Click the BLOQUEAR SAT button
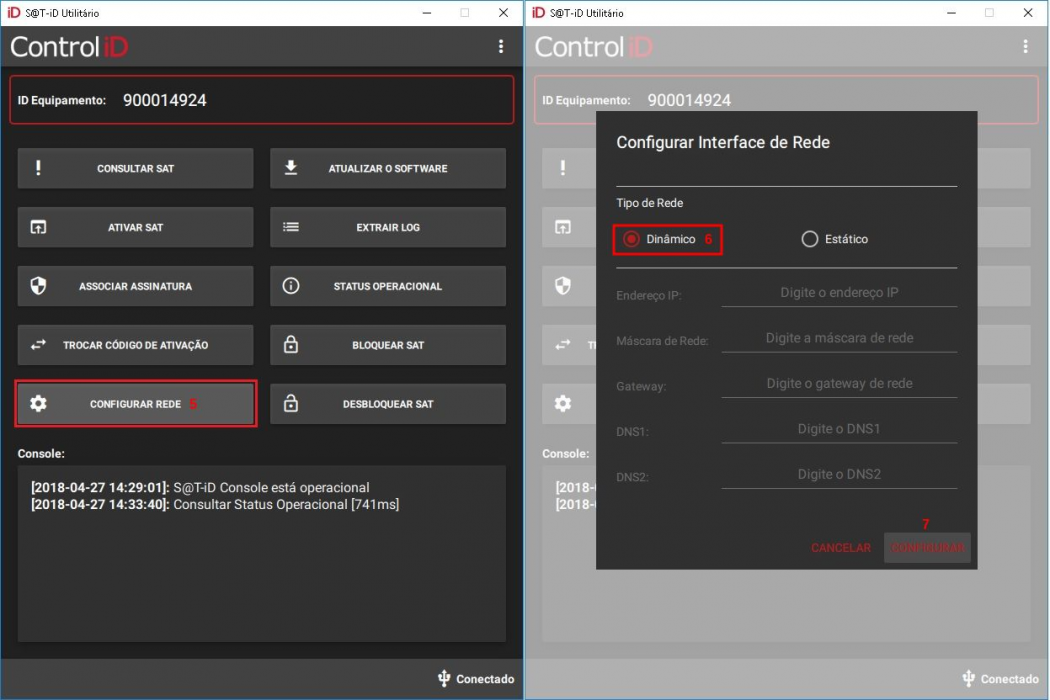This screenshot has width=1050, height=700. (388, 345)
